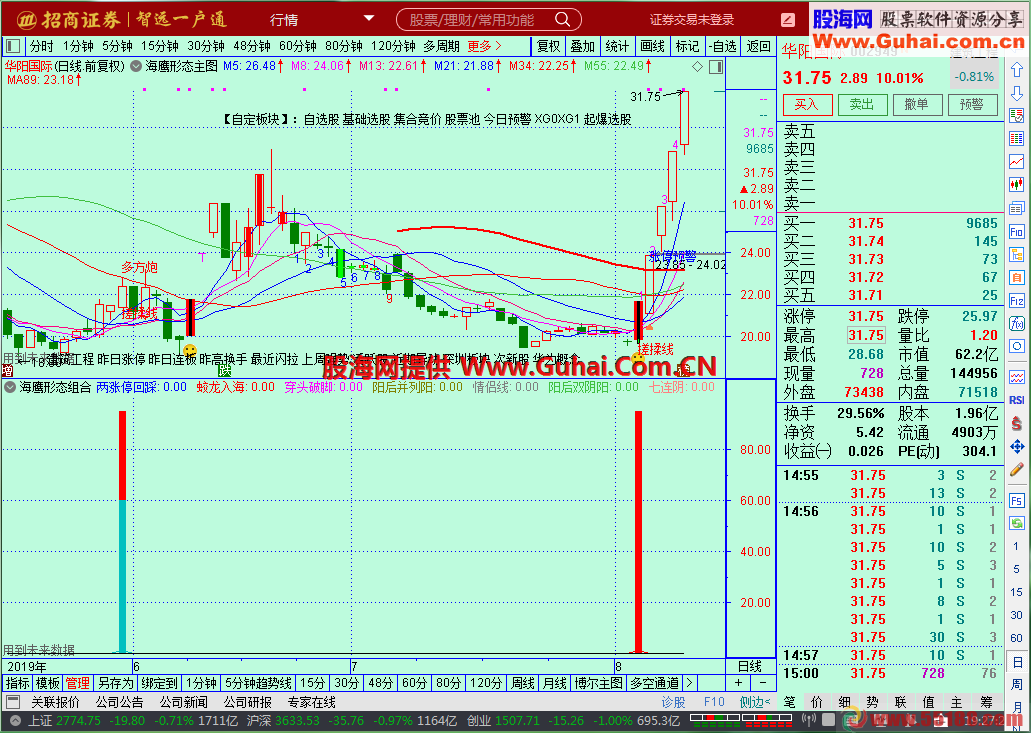This screenshot has height=733, width=1031.
Task: Switch to weekly period 周 in the sidebar
Action: [1017, 684]
